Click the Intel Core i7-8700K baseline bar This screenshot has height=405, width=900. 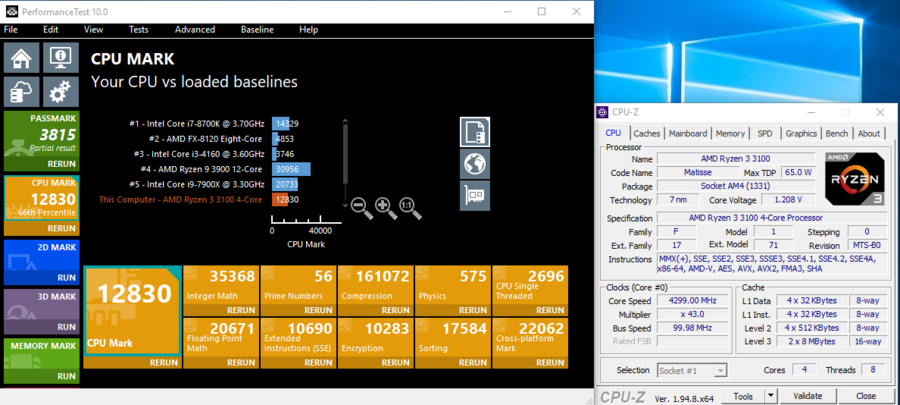point(281,123)
